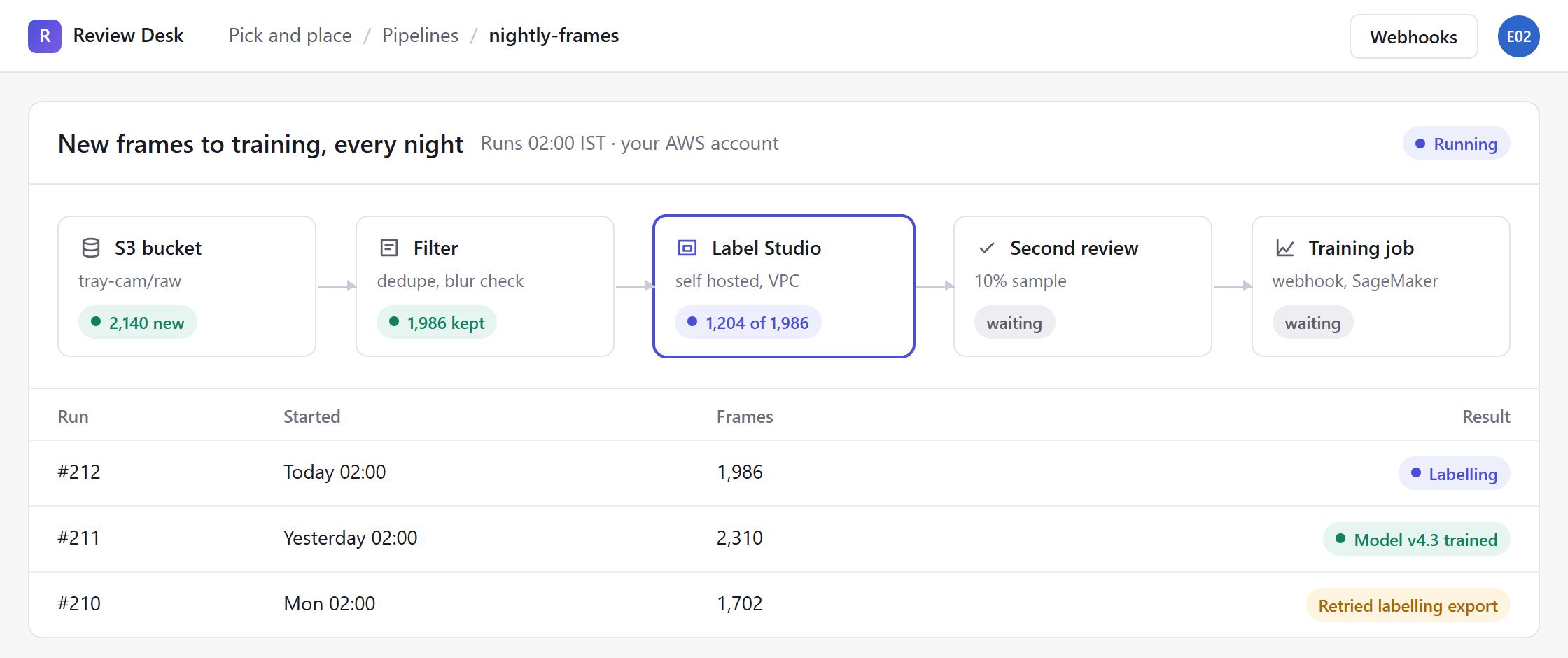Click the Retried labelling export badge
Image resolution: width=1568 pixels, height=658 pixels.
(x=1408, y=605)
